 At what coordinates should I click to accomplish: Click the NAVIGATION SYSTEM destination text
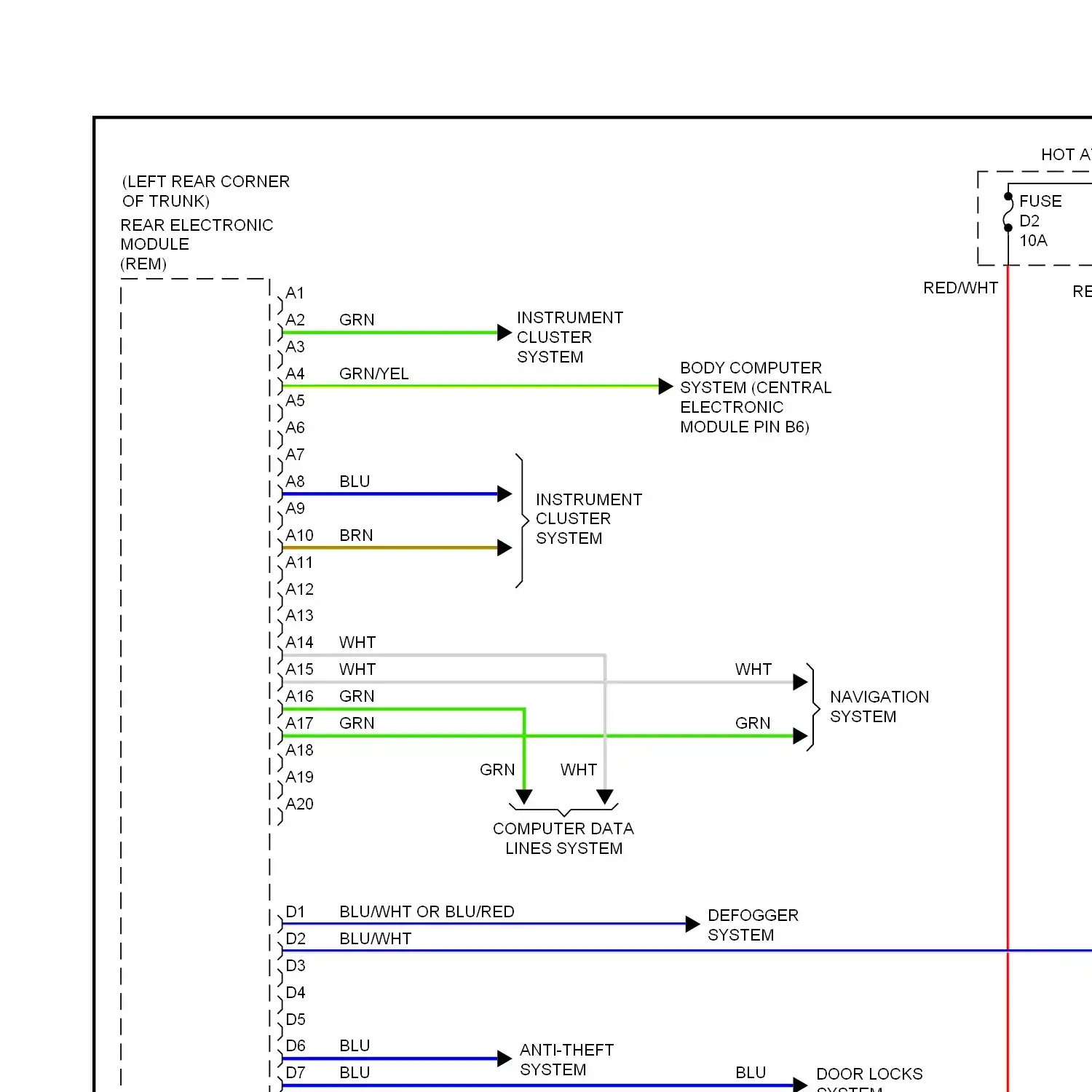tap(879, 706)
